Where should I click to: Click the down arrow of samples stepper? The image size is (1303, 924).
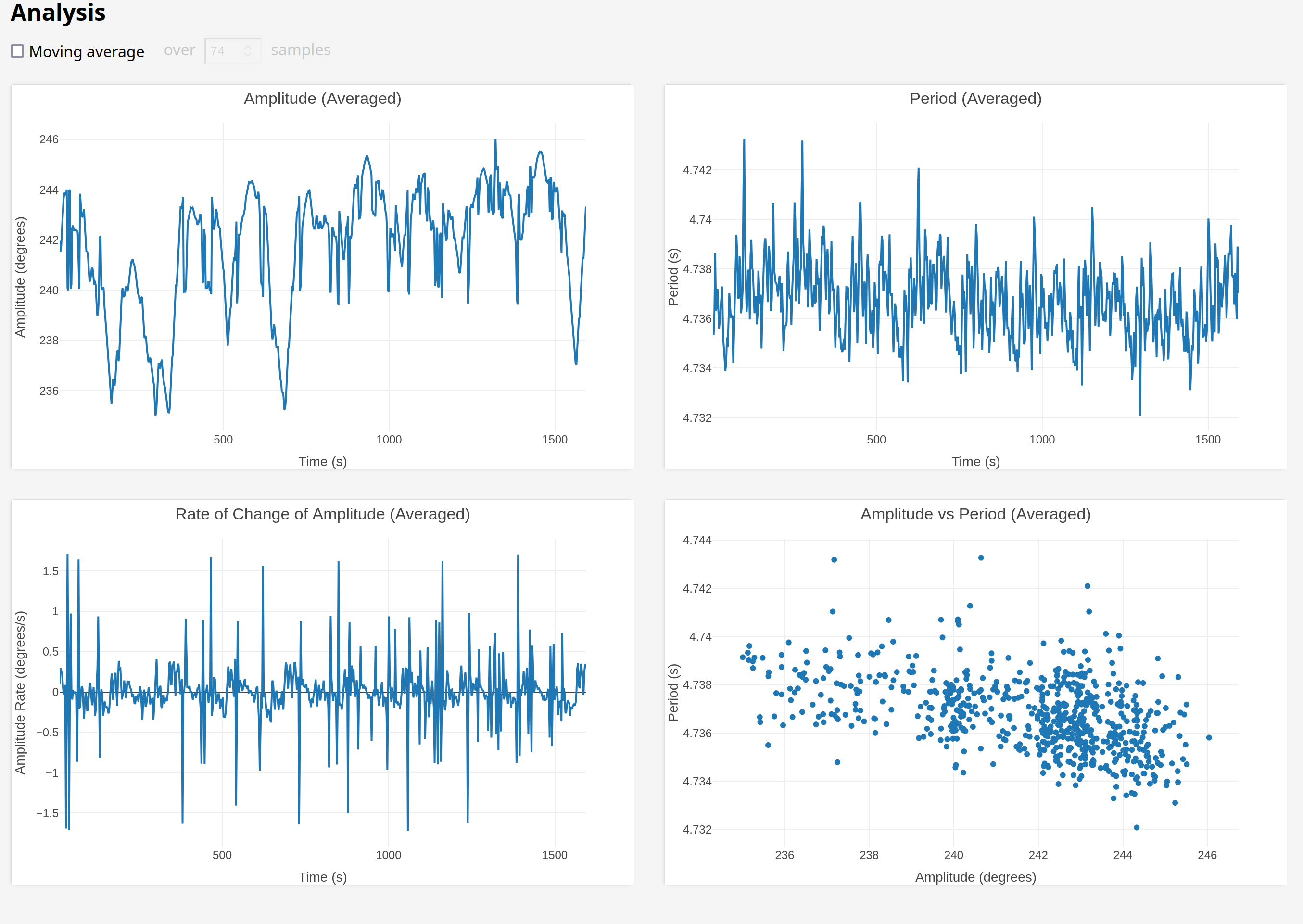(248, 55)
